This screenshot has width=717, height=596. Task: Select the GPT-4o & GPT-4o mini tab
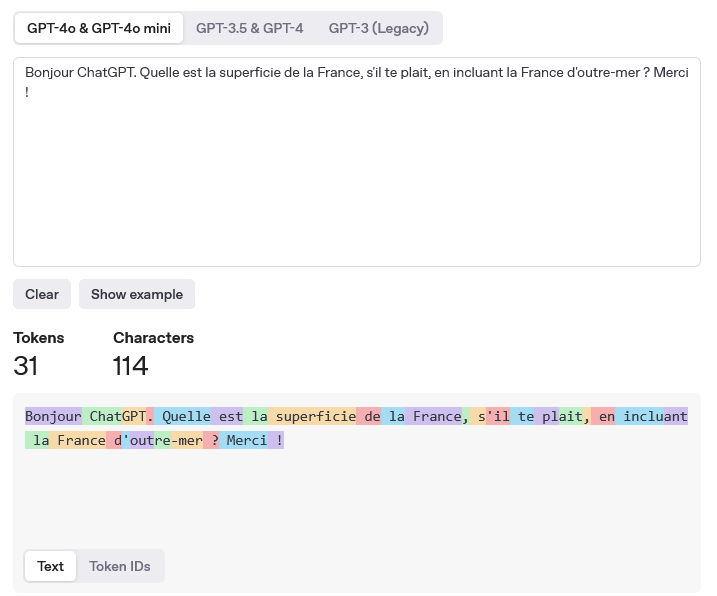99,28
